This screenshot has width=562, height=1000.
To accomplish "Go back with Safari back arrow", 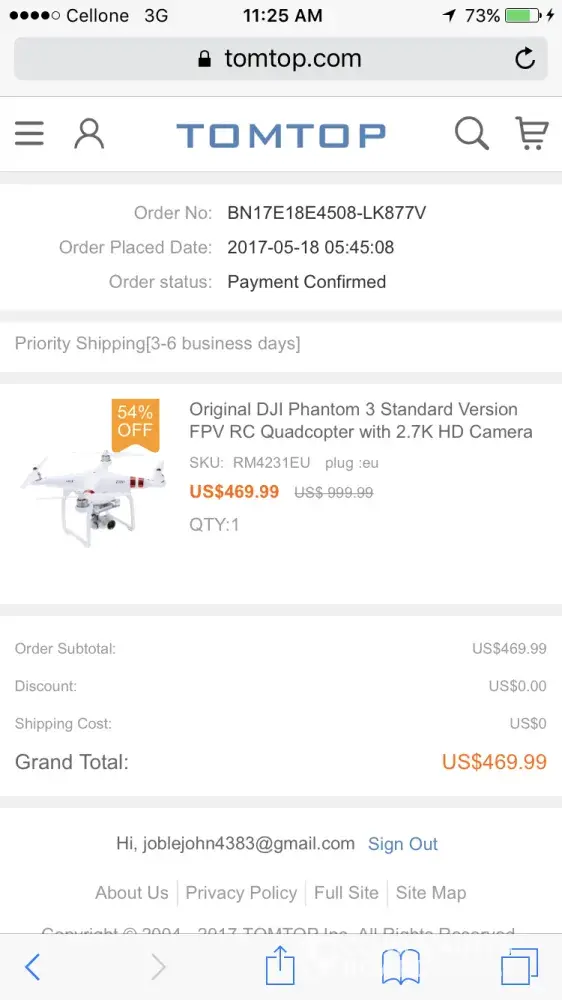I will (x=33, y=967).
